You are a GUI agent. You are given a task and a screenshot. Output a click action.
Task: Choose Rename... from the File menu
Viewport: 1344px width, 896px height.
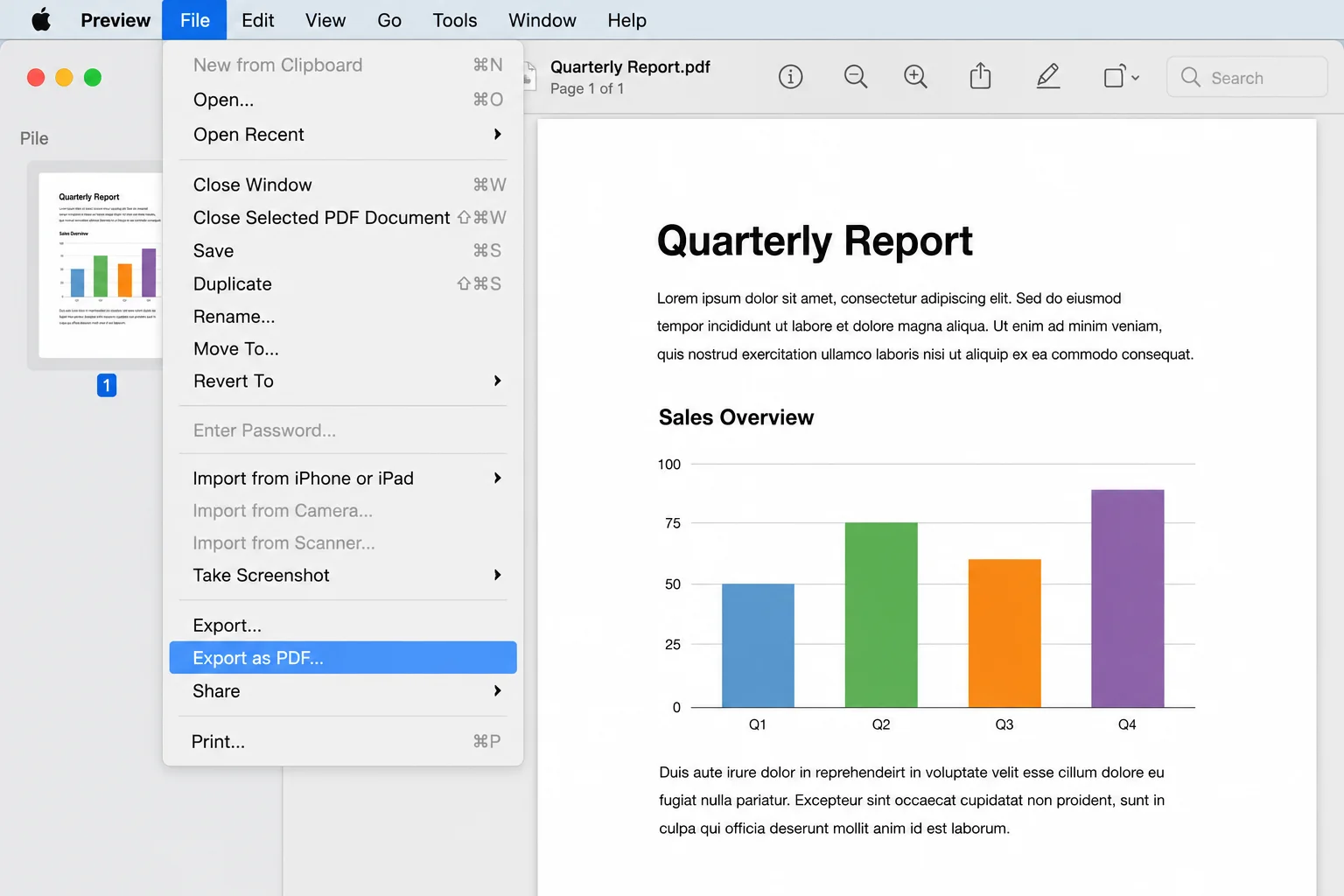pyautogui.click(x=343, y=316)
